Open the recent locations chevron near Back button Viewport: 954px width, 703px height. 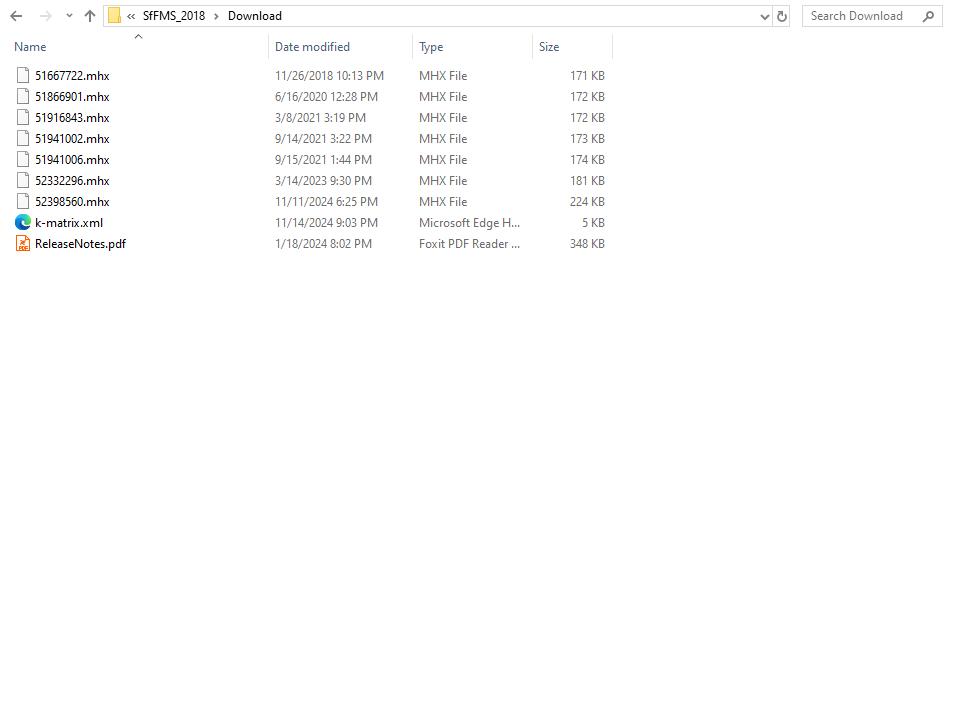68,15
